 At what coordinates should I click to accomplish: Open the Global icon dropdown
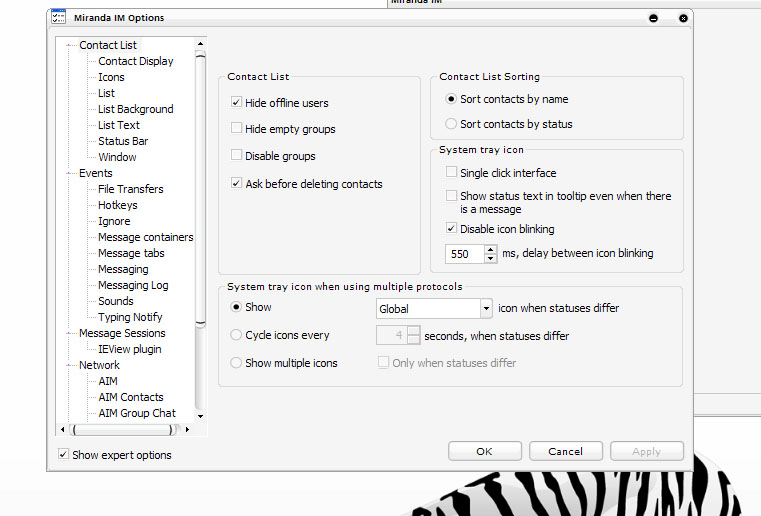pos(486,309)
